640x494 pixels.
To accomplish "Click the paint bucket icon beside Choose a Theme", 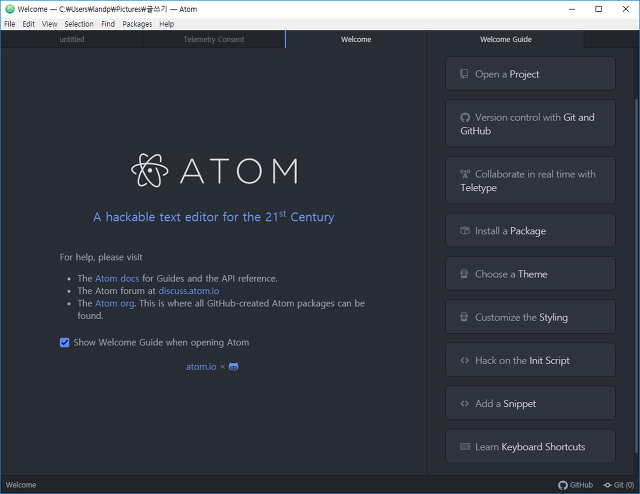I will coord(464,274).
